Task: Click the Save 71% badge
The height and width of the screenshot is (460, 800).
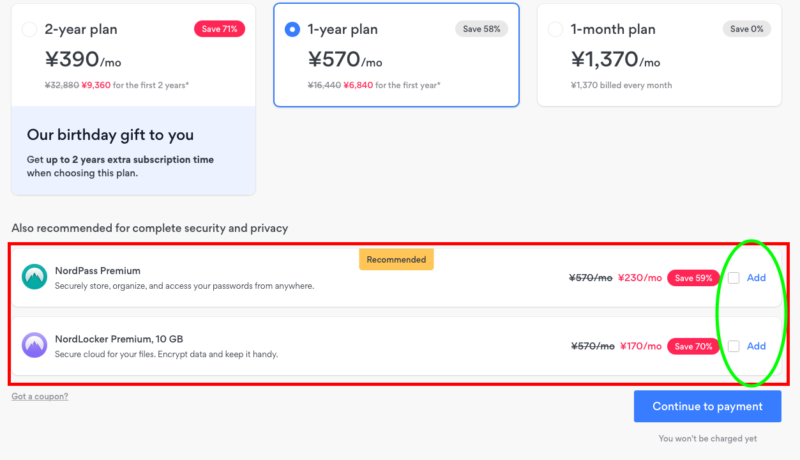Action: click(219, 29)
